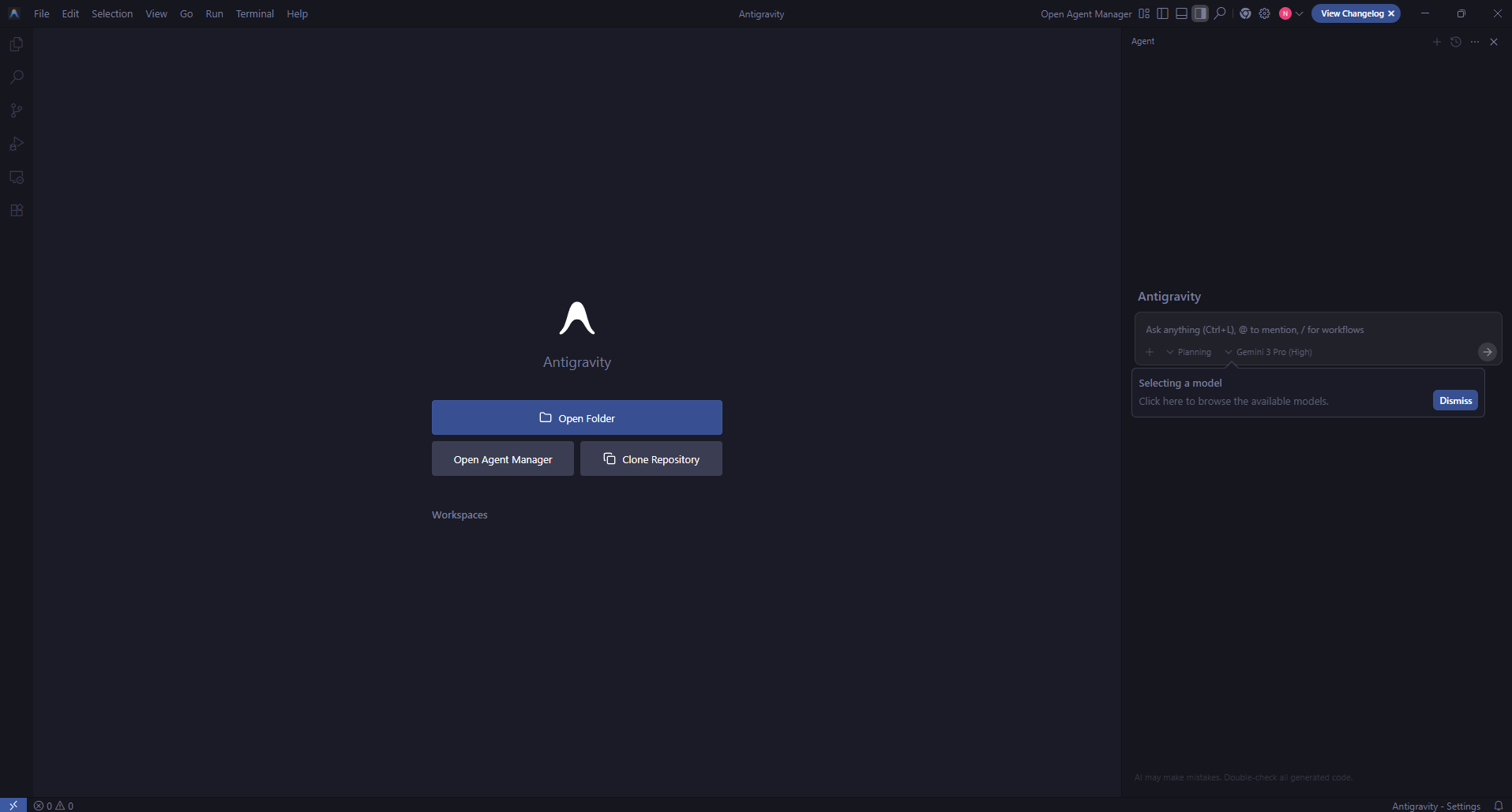Viewport: 1512px width, 812px height.
Task: Open the settings gear in the title bar
Action: point(1264,13)
